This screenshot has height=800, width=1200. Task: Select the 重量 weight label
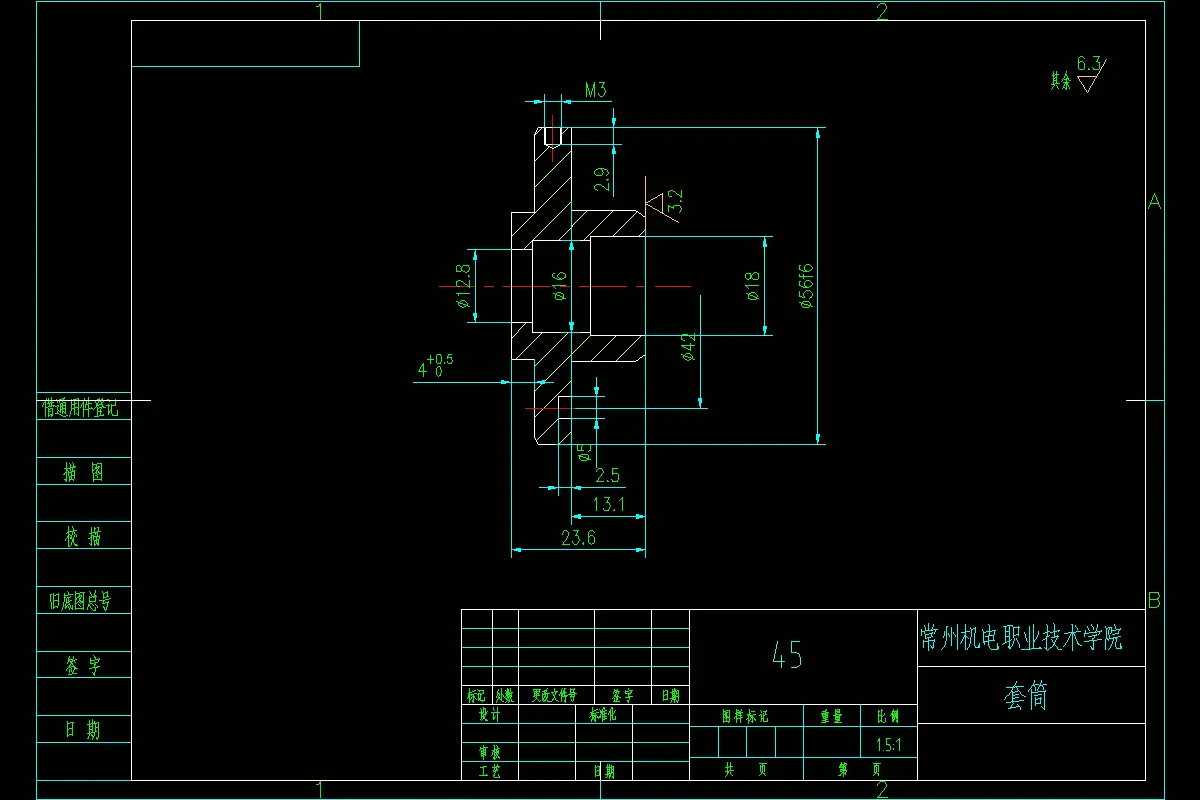point(831,716)
